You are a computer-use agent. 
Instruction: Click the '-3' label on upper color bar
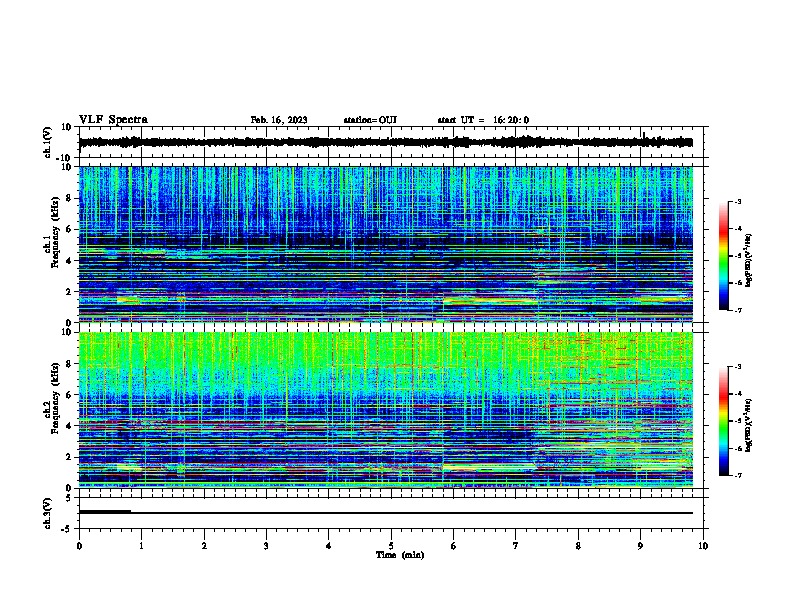coord(738,202)
